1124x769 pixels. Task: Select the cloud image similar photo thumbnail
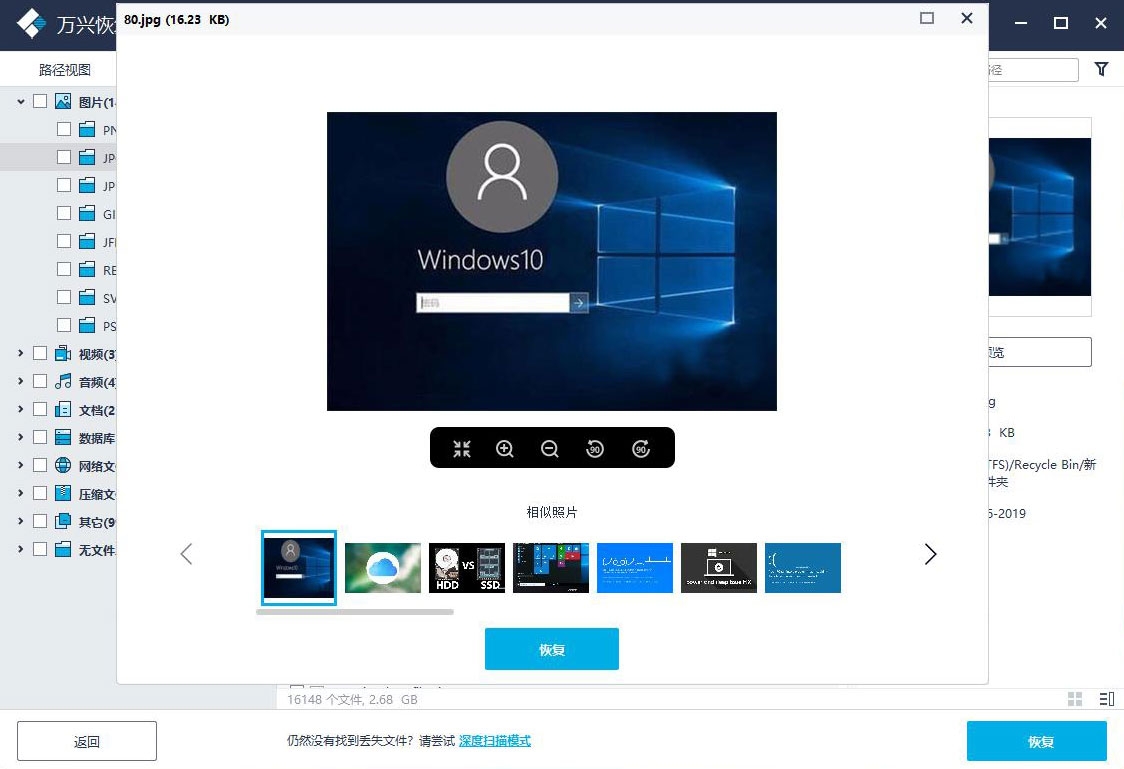click(x=383, y=567)
